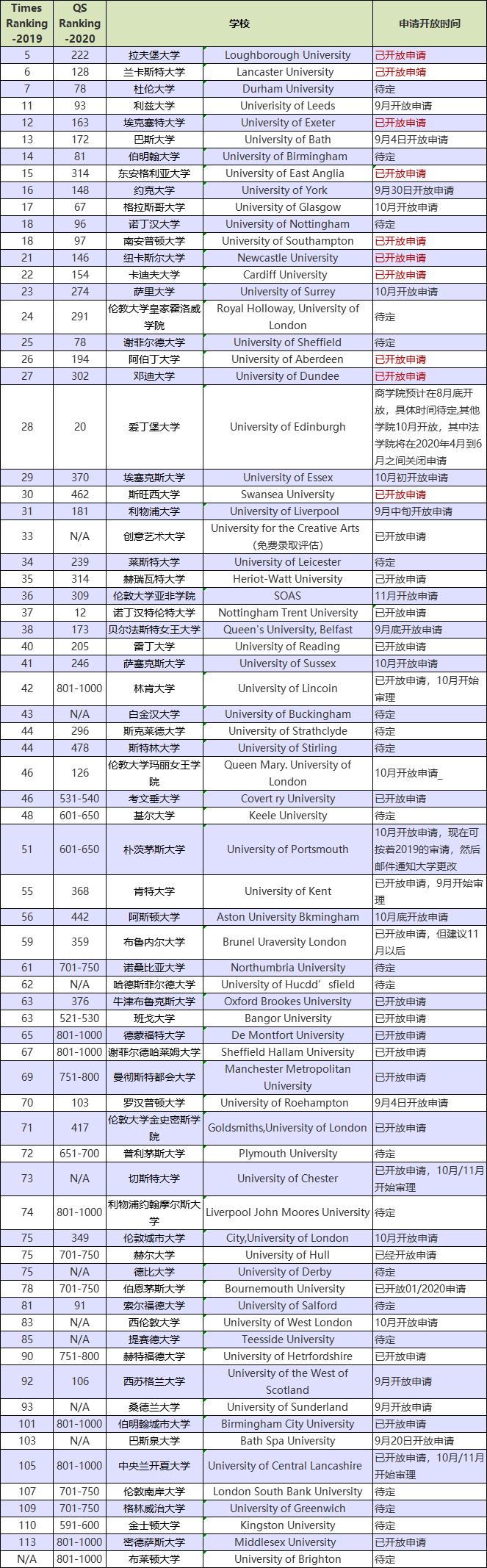Select the 'SOAS' cell
This screenshot has width=487, height=1568.
coord(288,596)
